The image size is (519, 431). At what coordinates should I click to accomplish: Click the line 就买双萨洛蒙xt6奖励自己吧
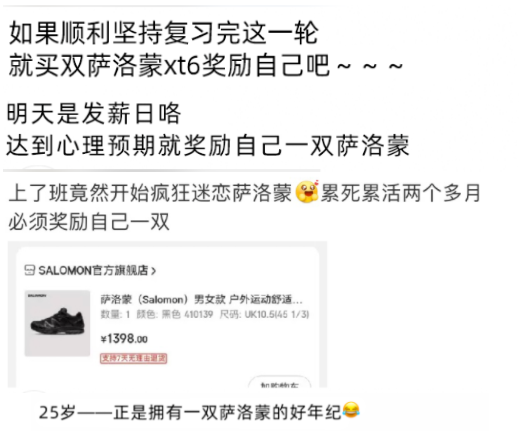click(x=205, y=65)
